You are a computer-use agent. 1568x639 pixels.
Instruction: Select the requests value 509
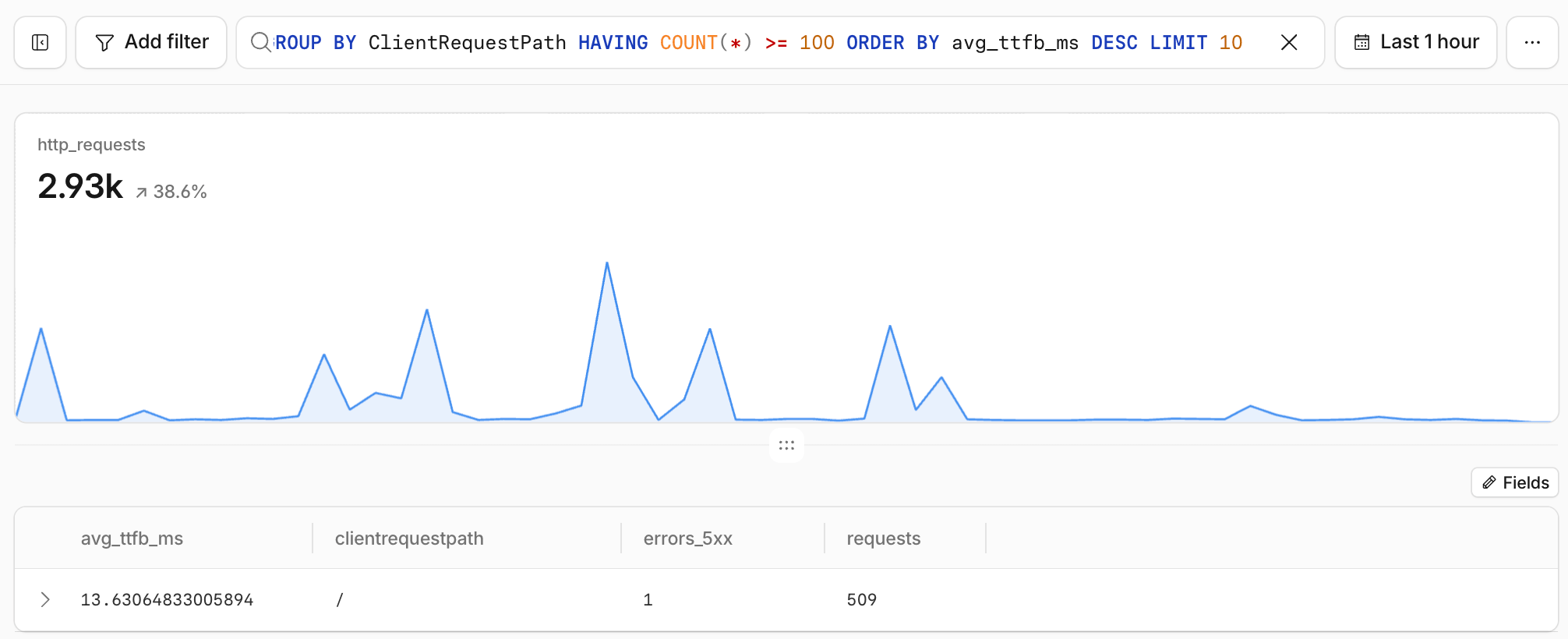coord(862,600)
